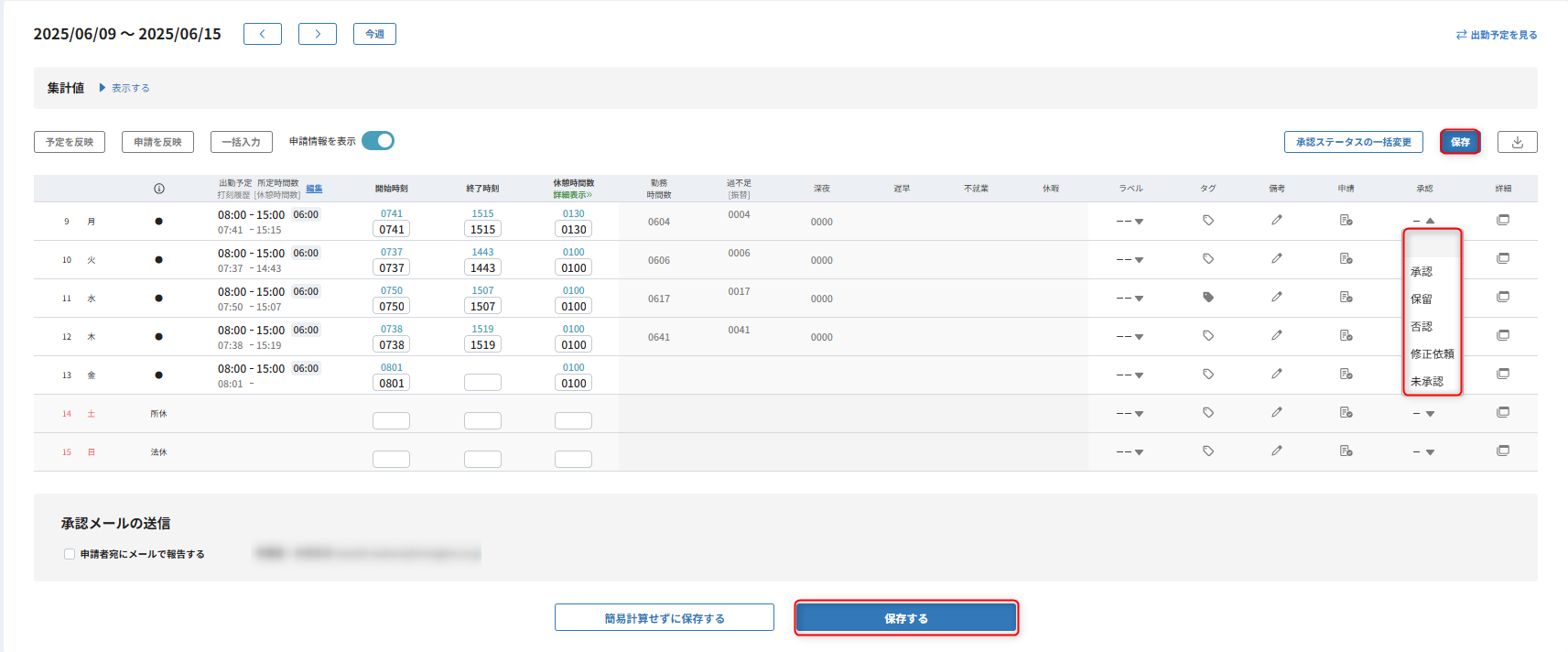This screenshot has height=652, width=1568.
Task: Edit note pencil icon for row 15
Action: [x=1277, y=451]
